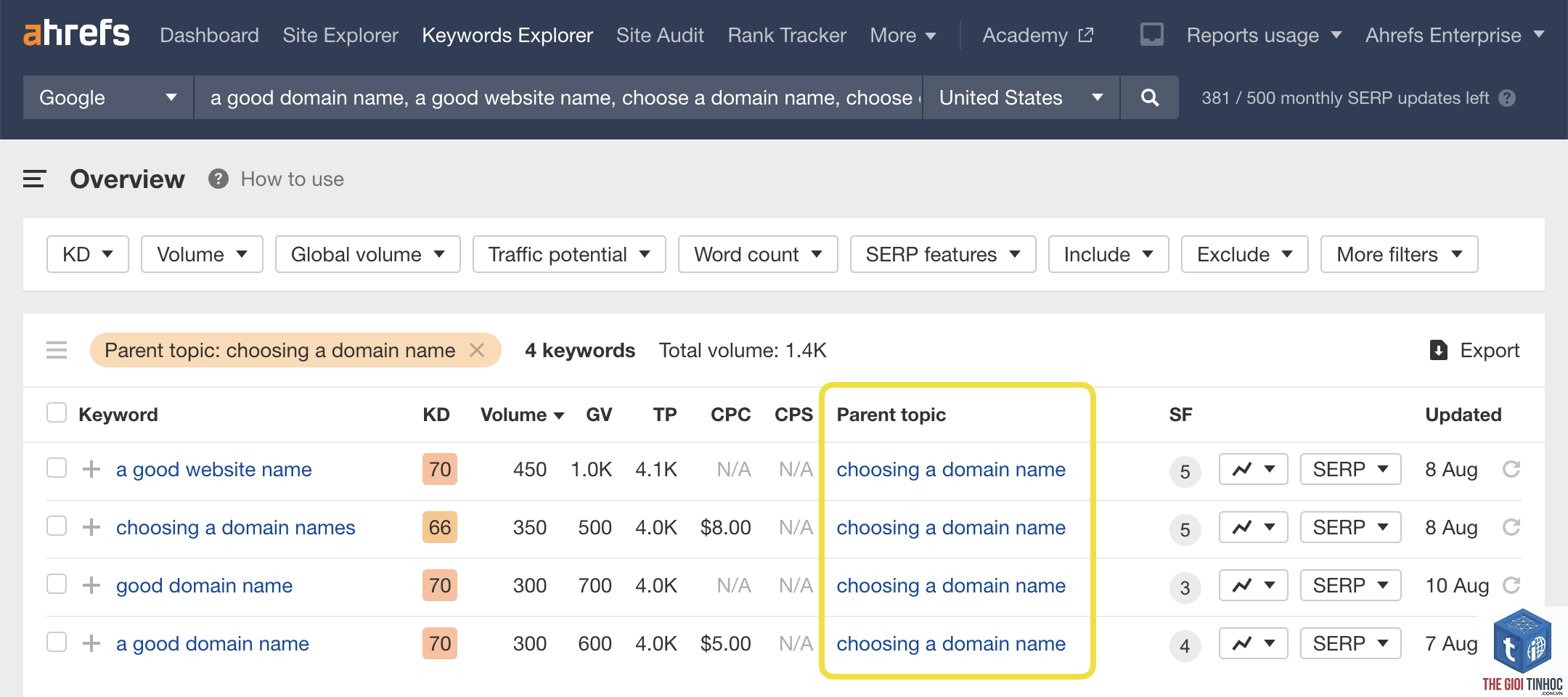Click SF badge 3 for 'good domain name'
The height and width of the screenshot is (697, 1568).
1185,588
